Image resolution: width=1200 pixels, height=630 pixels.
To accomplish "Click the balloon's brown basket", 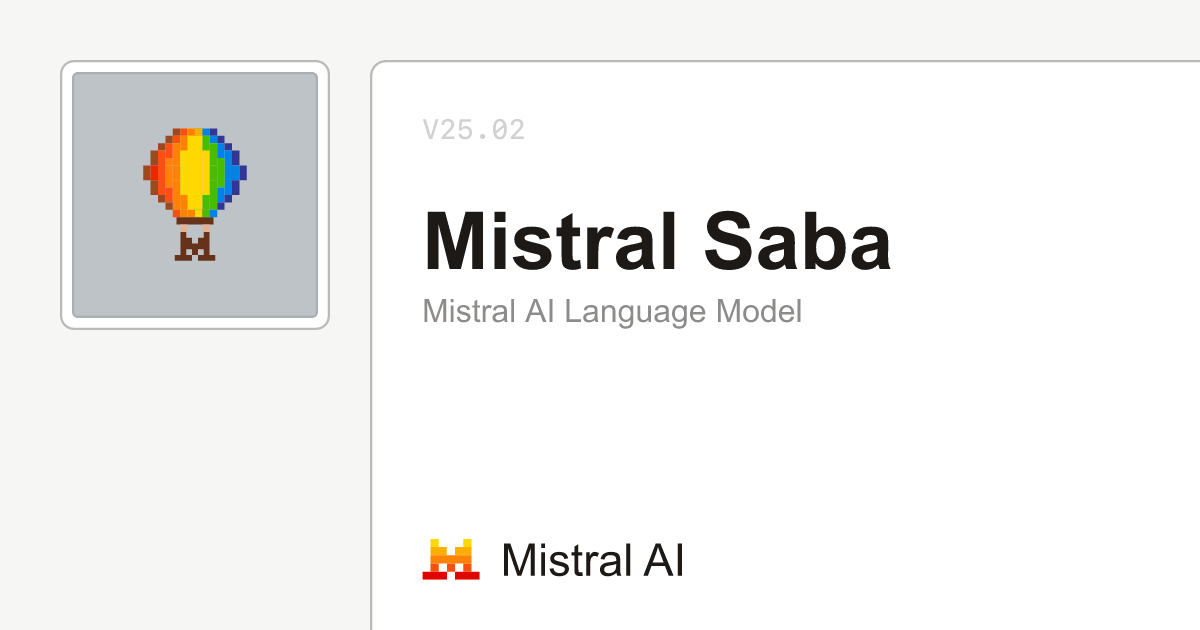I will coord(195,245).
